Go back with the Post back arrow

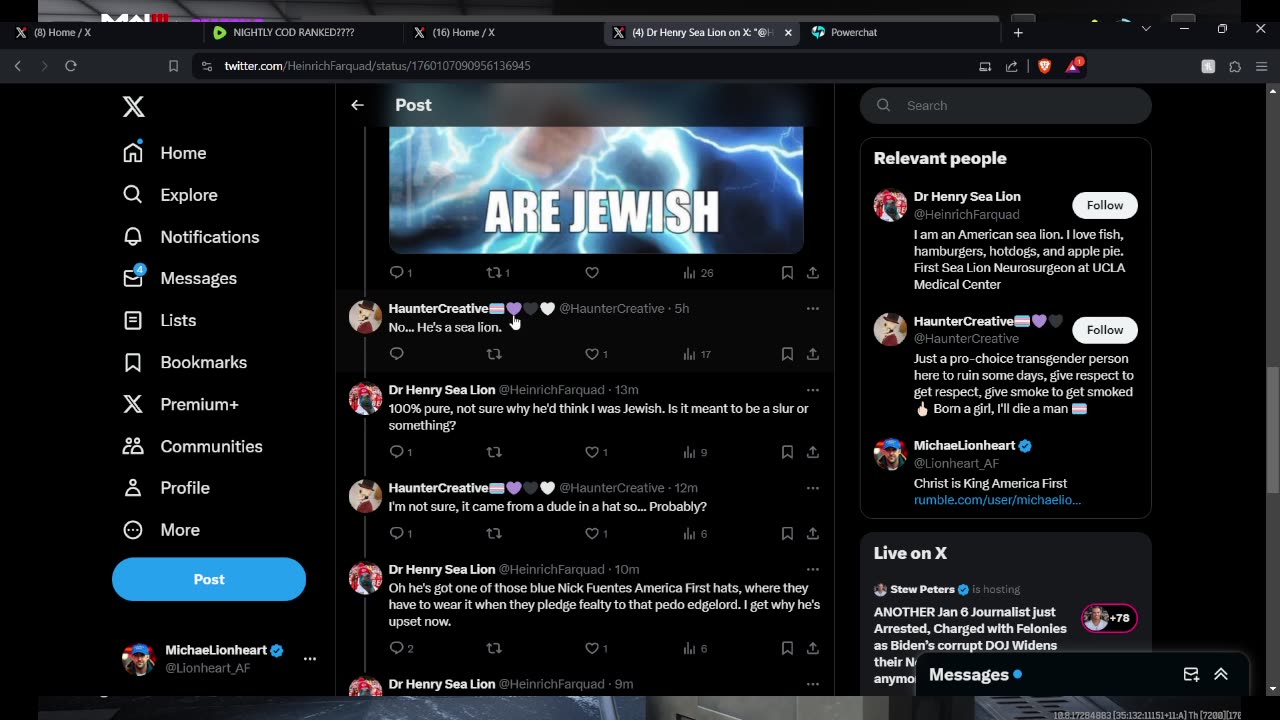click(x=357, y=105)
